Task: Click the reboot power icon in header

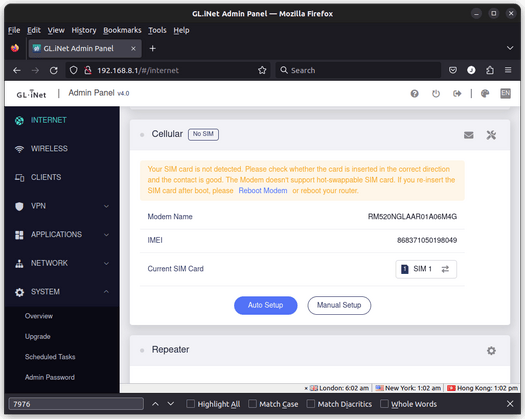Action: coord(436,94)
